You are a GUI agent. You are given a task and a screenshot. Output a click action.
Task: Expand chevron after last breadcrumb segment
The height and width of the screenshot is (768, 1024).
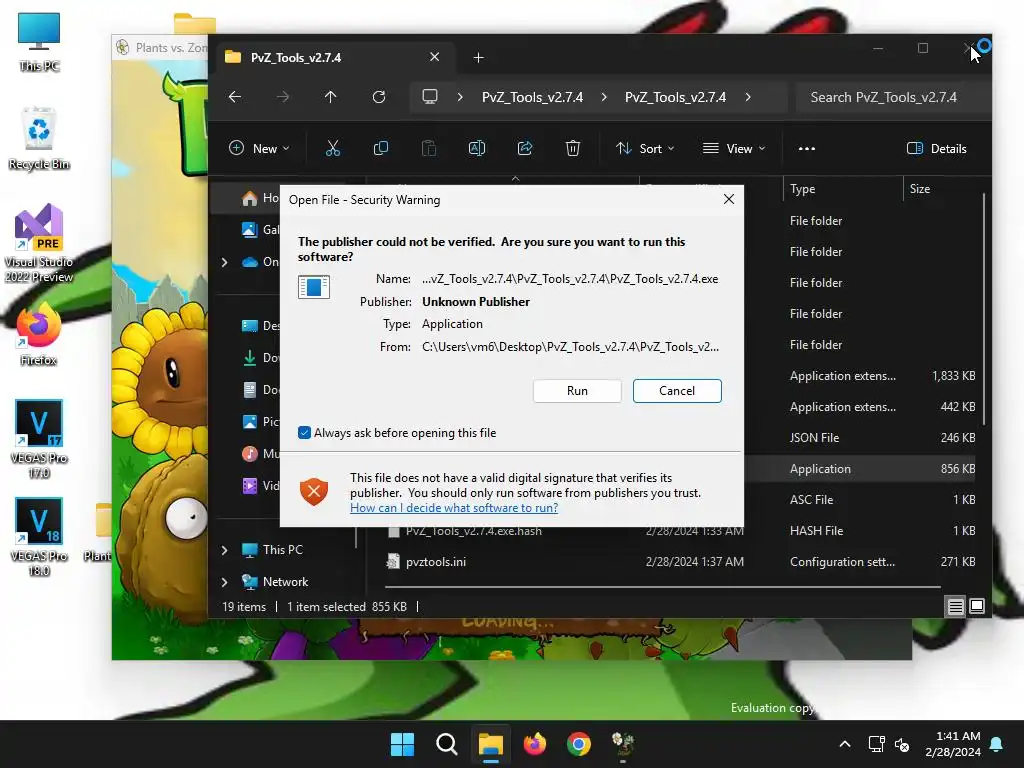coord(748,97)
